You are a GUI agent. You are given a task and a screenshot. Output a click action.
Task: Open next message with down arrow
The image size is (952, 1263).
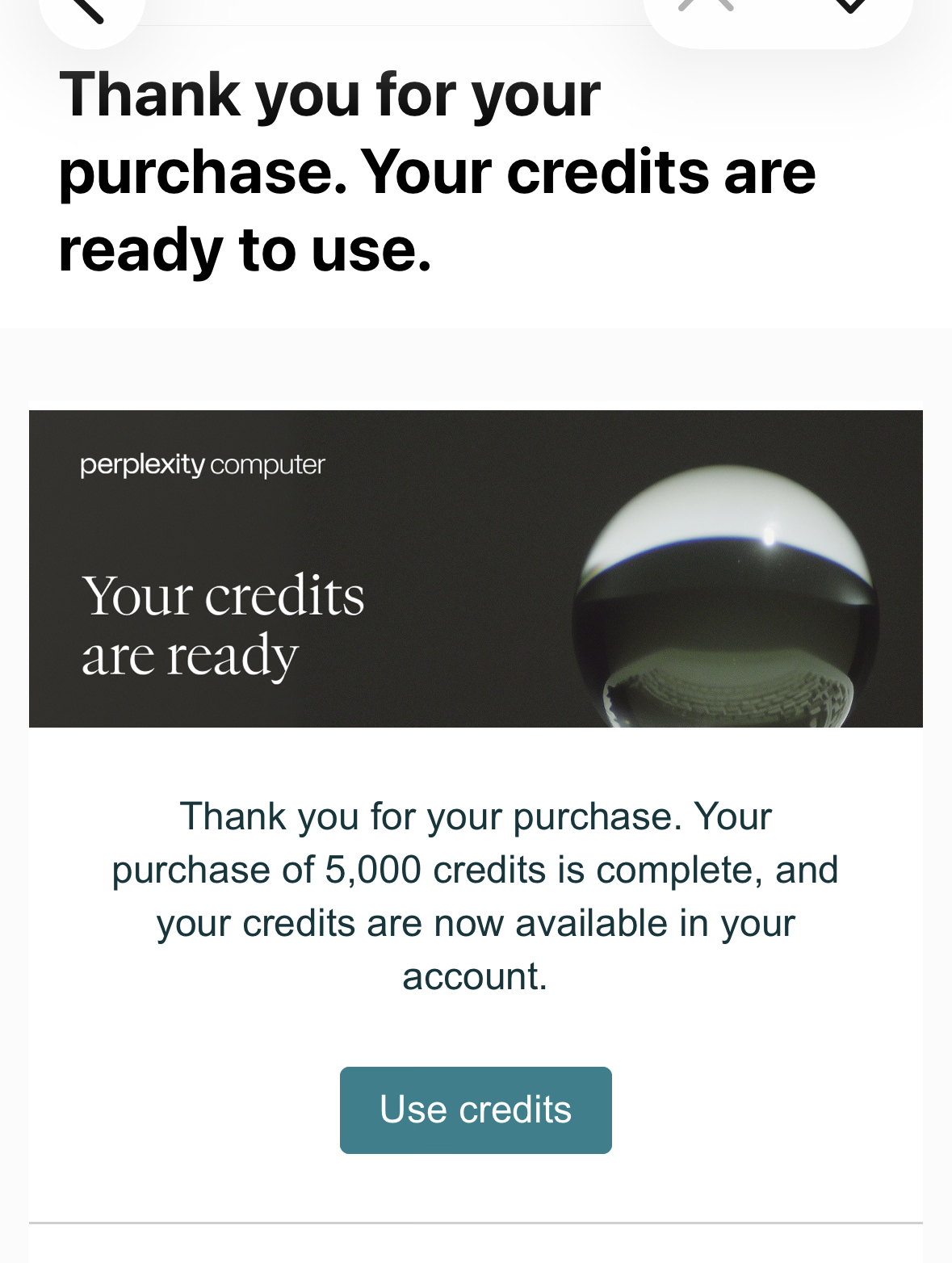click(849, 6)
